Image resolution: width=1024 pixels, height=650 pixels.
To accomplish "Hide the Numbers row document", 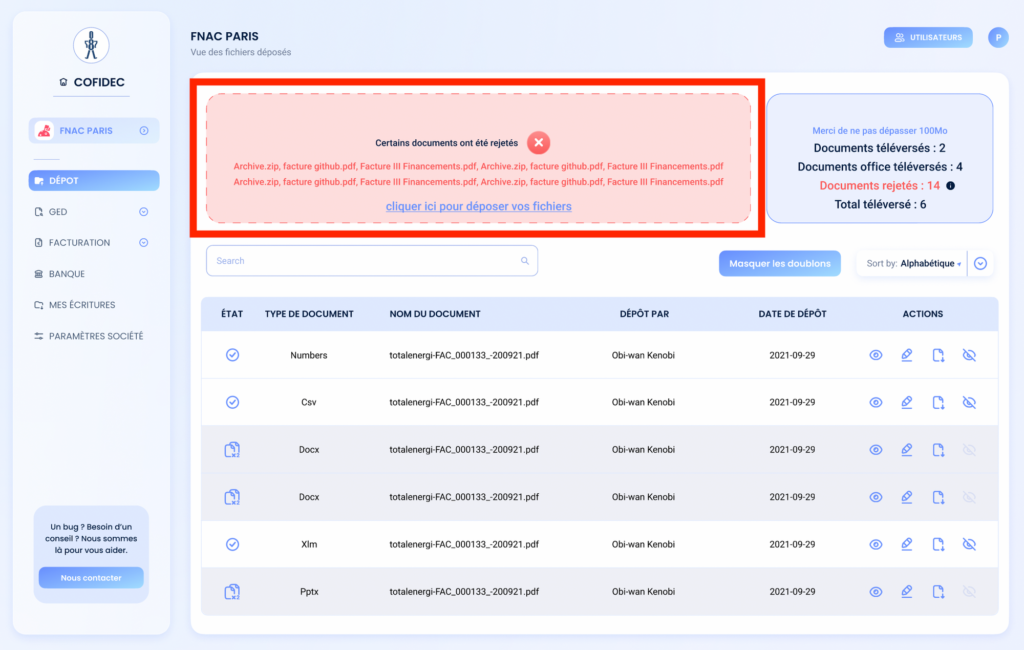I will pyautogui.click(x=969, y=355).
